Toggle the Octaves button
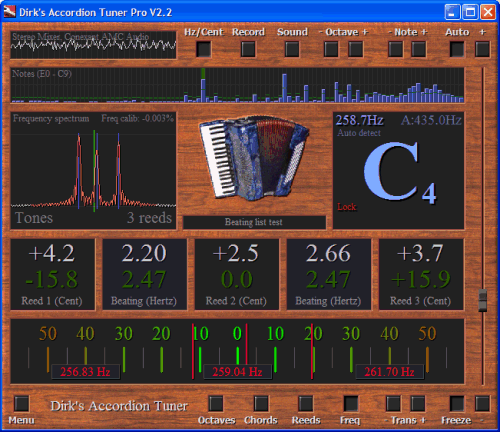This screenshot has width=500, height=432. click(x=216, y=403)
